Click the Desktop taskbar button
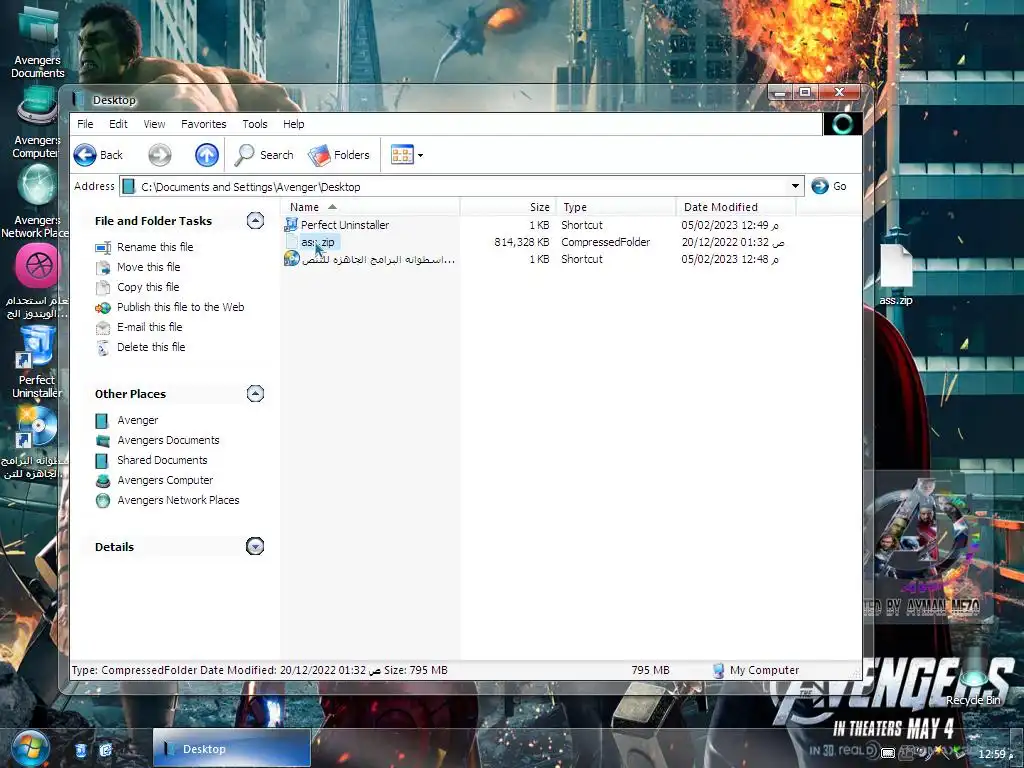 point(232,748)
